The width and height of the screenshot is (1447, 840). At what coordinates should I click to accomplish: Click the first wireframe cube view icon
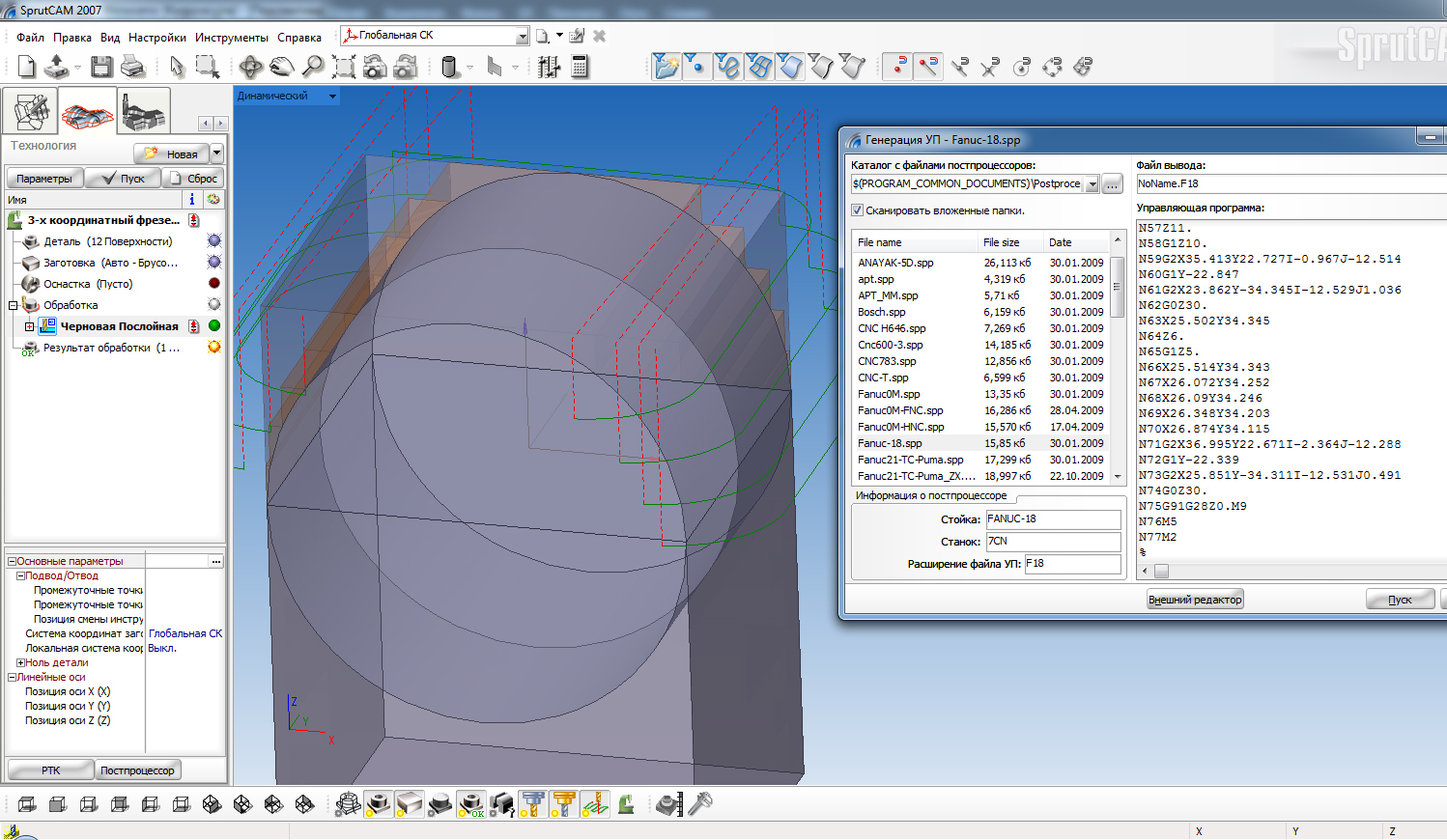point(27,803)
